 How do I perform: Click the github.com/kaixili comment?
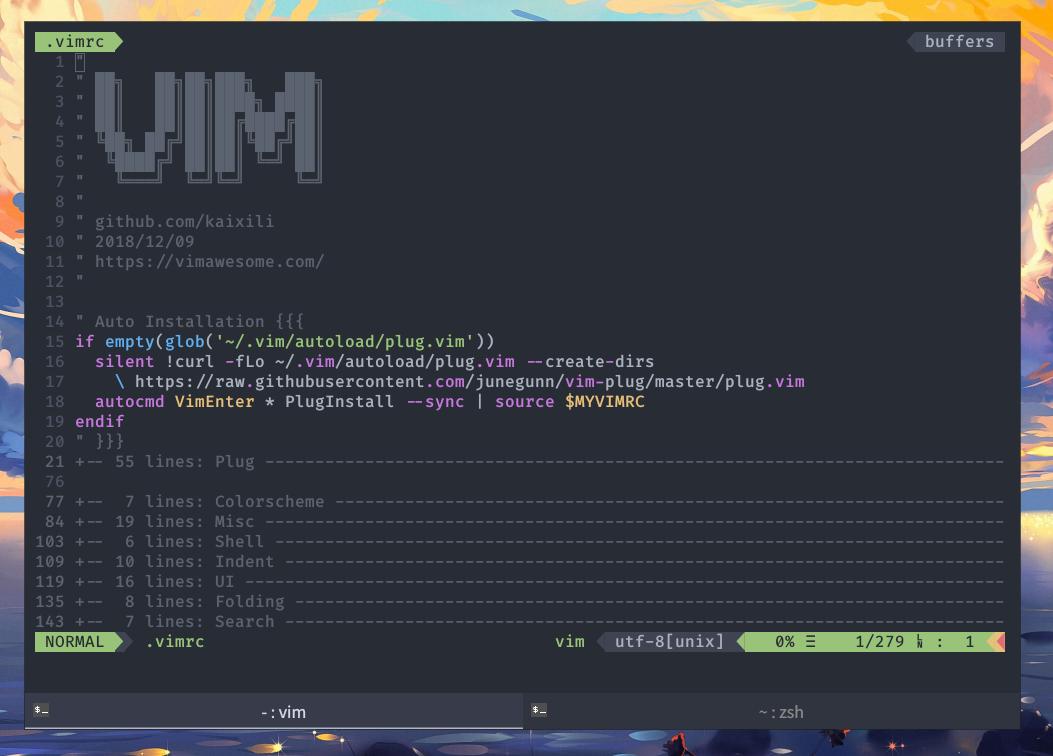click(x=184, y=222)
